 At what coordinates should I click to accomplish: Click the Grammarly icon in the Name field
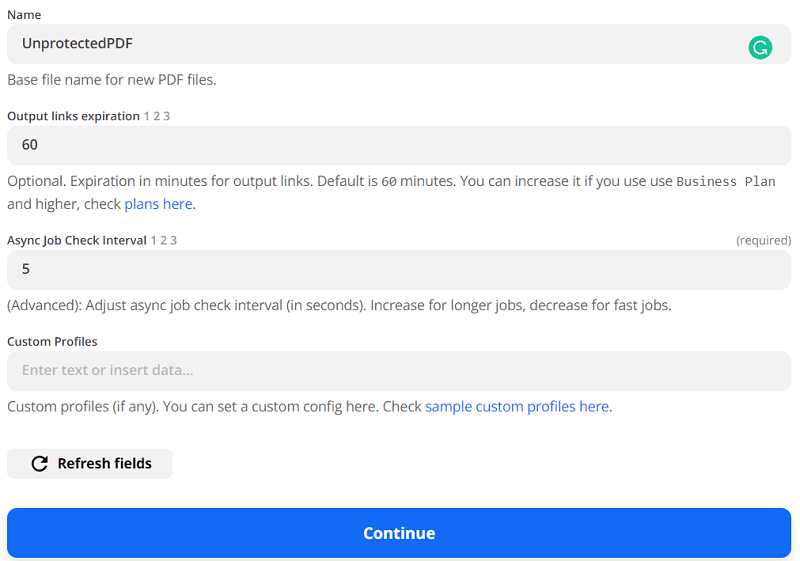(x=760, y=46)
